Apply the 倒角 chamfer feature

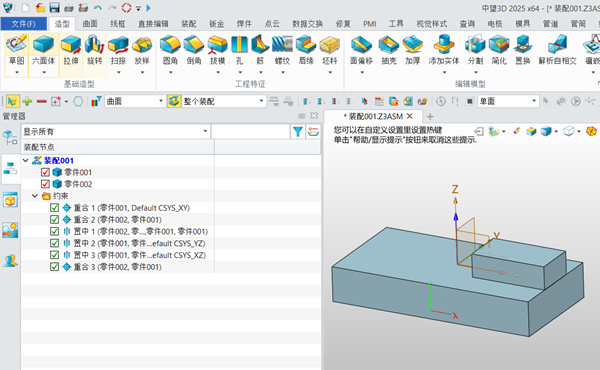click(x=194, y=50)
